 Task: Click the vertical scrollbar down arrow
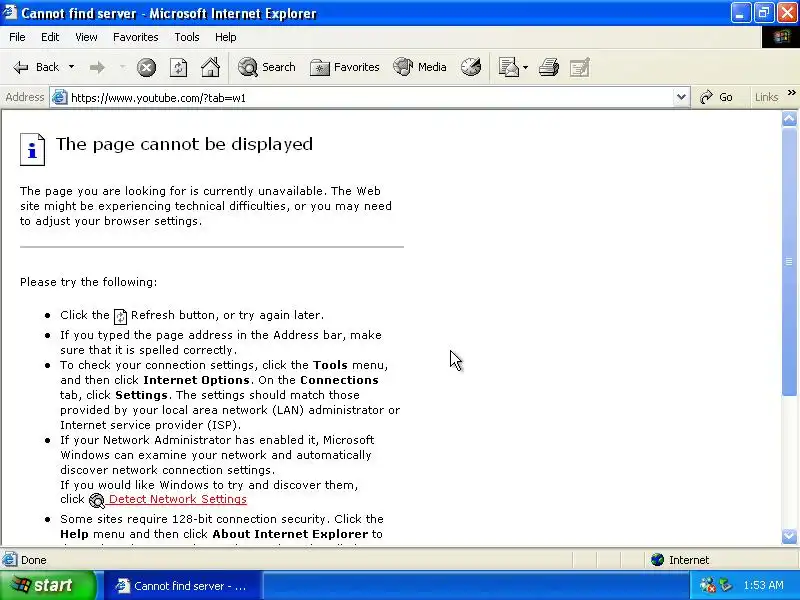[789, 536]
